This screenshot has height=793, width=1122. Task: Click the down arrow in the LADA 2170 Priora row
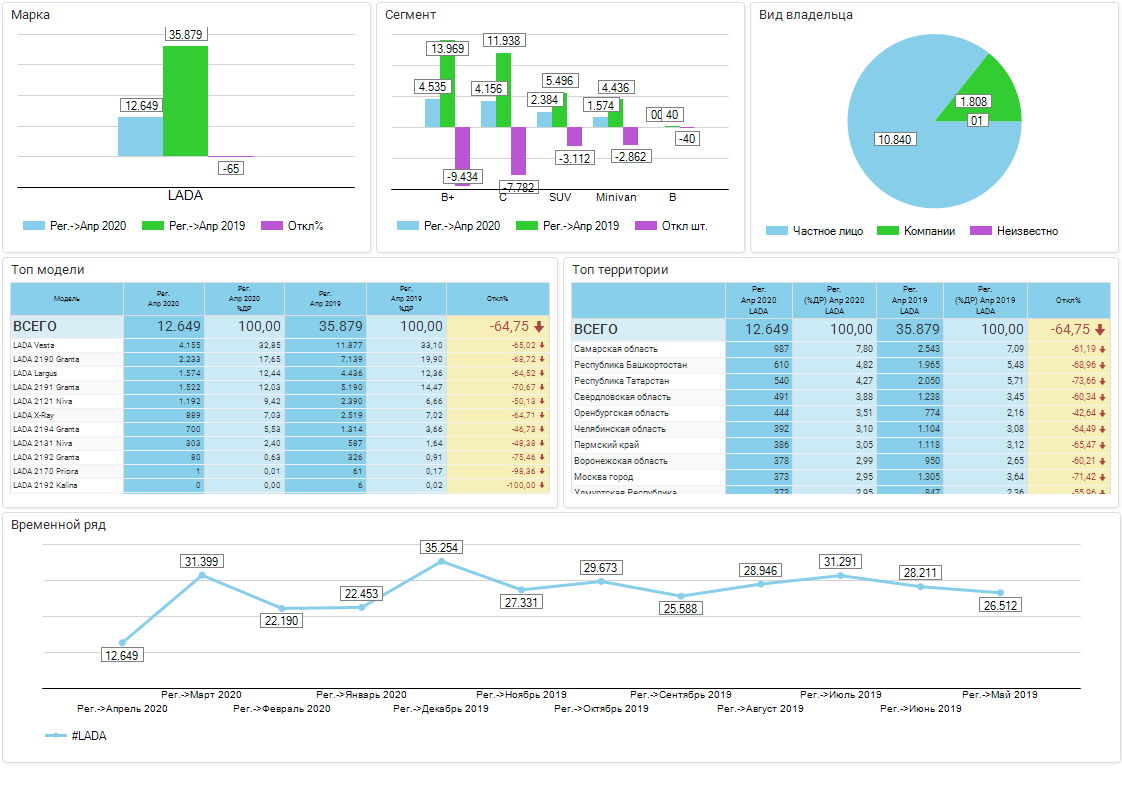(542, 471)
